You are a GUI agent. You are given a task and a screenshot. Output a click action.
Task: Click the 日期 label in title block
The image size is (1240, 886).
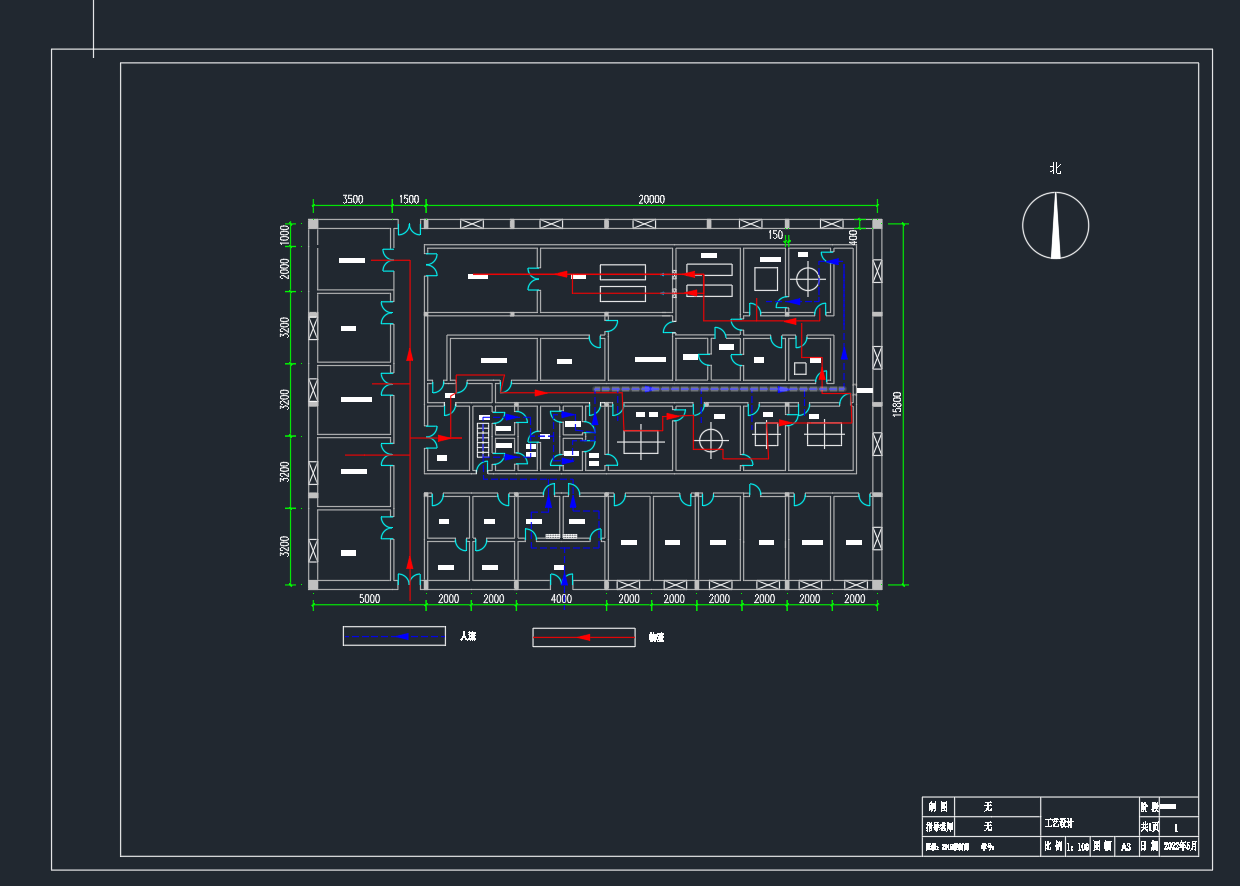pyautogui.click(x=1149, y=846)
